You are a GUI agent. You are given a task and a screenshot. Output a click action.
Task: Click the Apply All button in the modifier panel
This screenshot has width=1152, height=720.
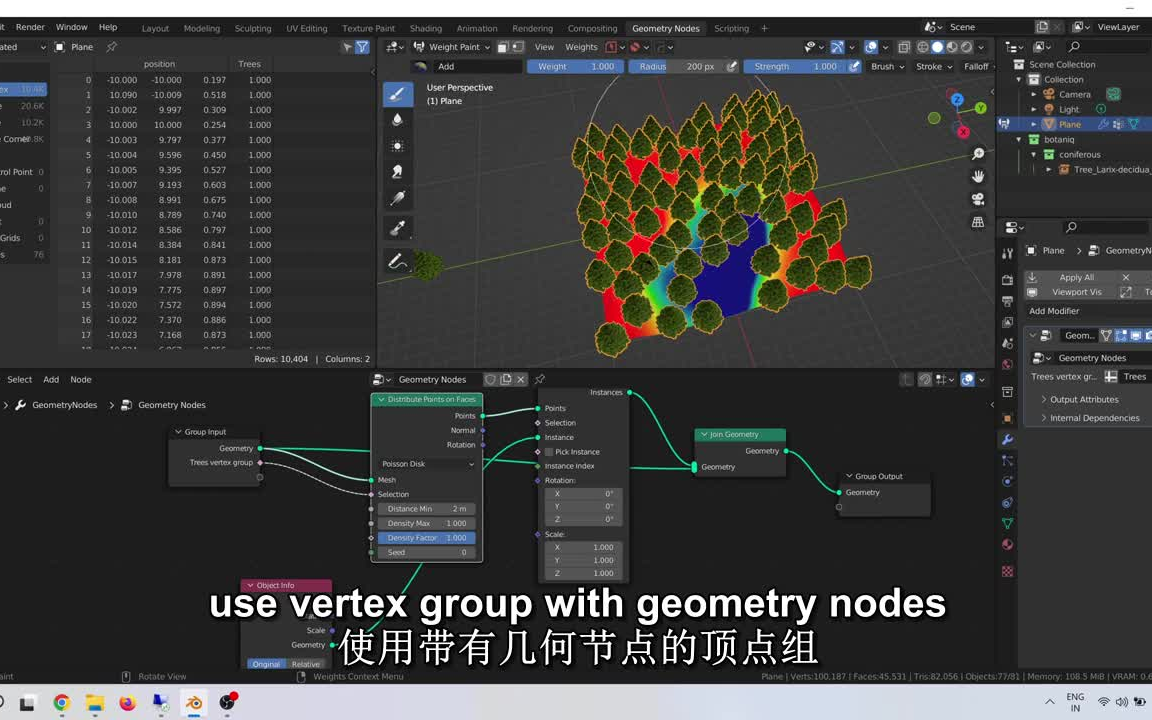1076,277
